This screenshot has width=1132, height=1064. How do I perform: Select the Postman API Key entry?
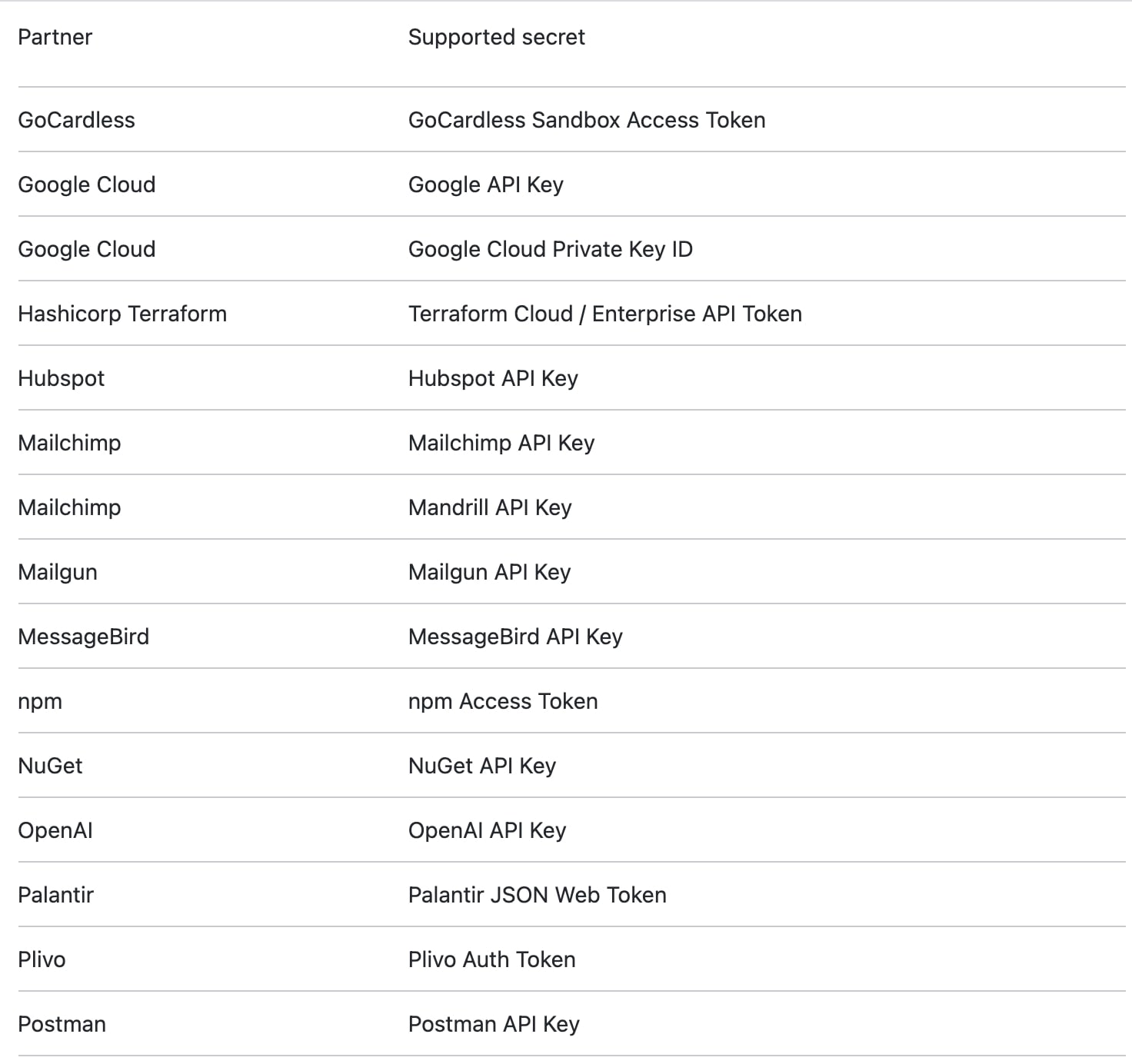click(494, 1024)
